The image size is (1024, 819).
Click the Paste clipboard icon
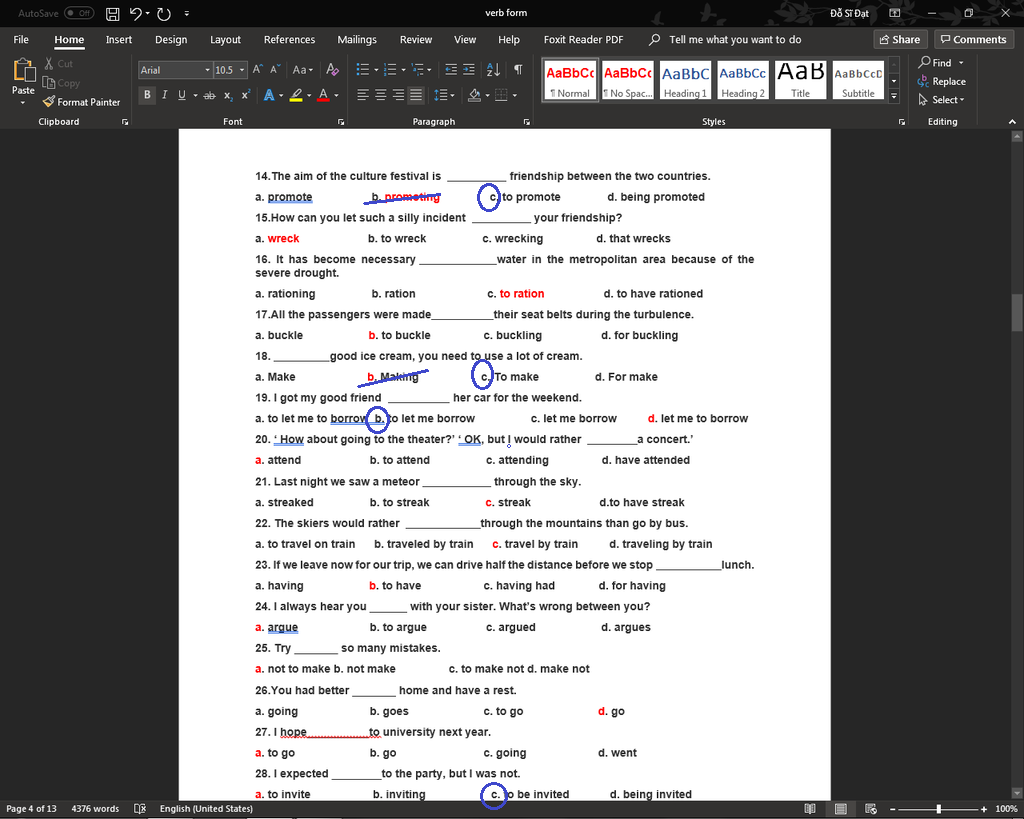click(x=24, y=70)
